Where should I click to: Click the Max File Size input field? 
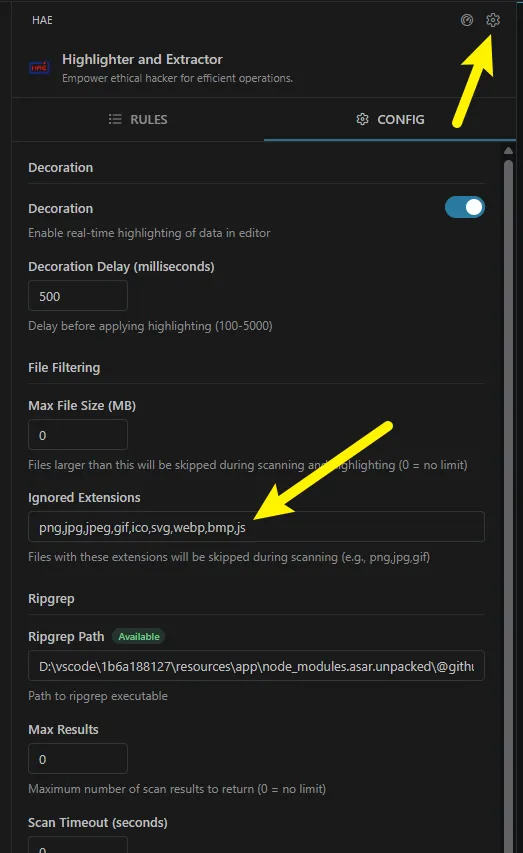pyautogui.click(x=78, y=435)
